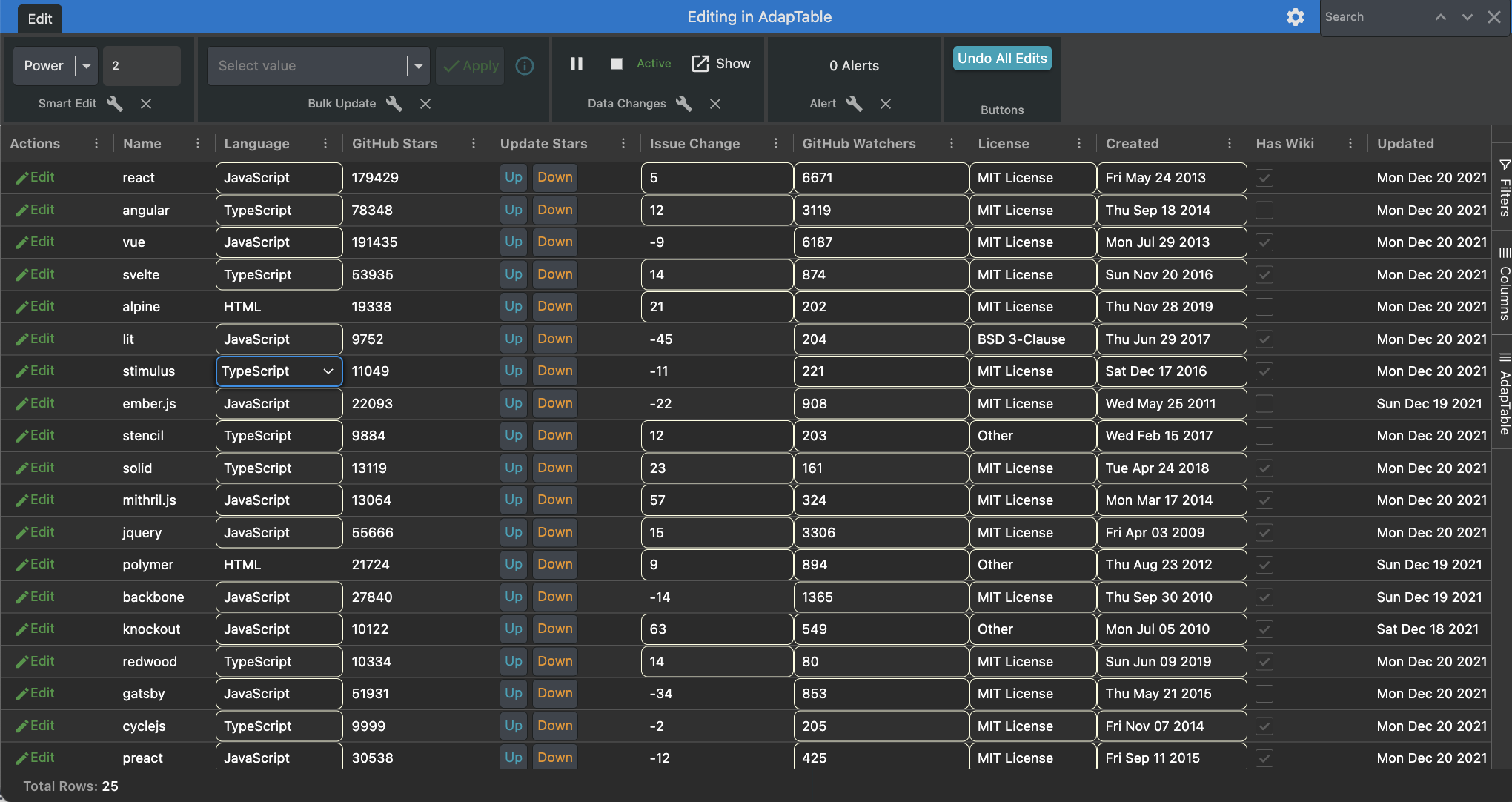1512x802 pixels.
Task: Open the GitHub Watchers column menu
Action: [952, 143]
